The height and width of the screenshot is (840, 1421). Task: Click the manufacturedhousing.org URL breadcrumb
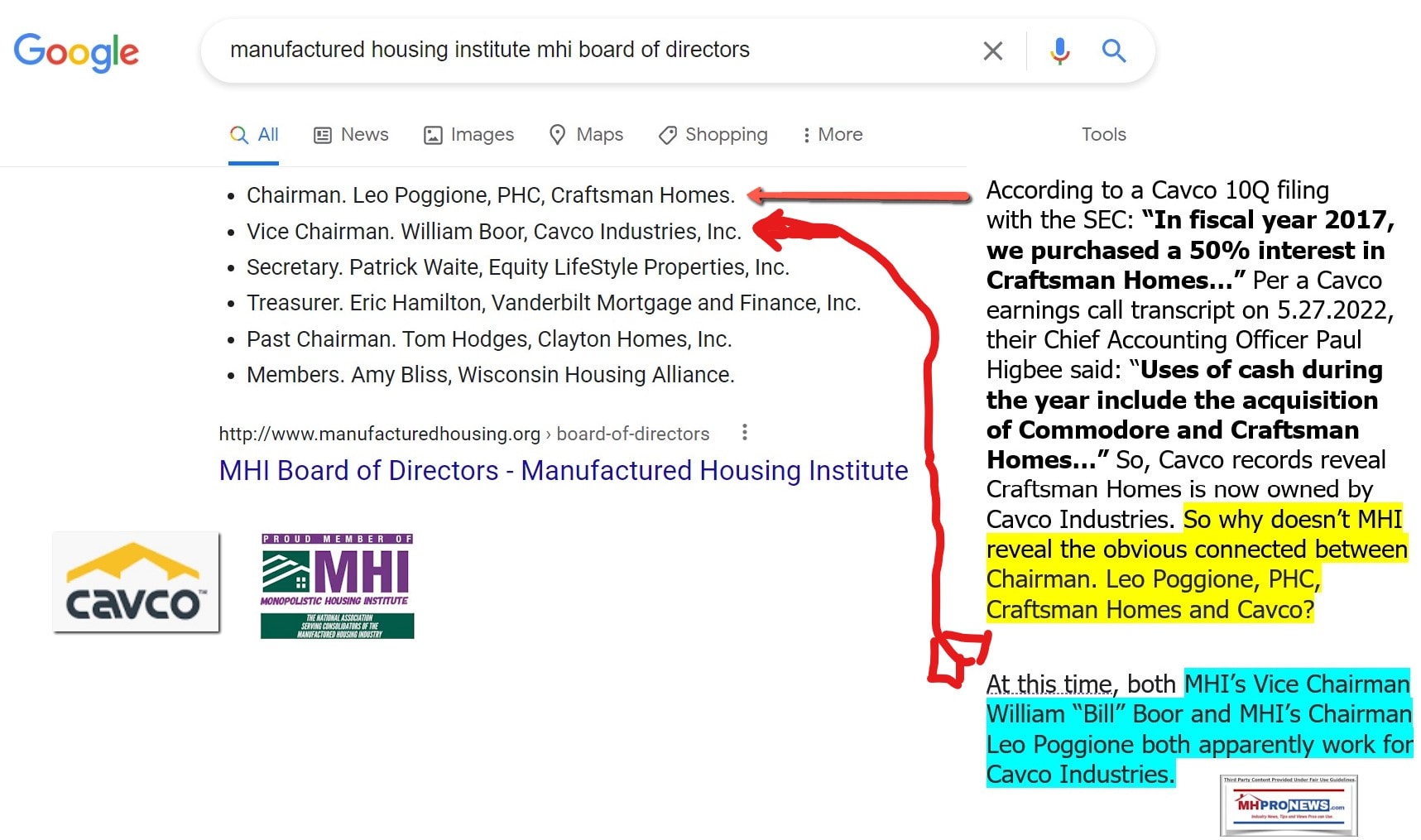click(x=463, y=434)
